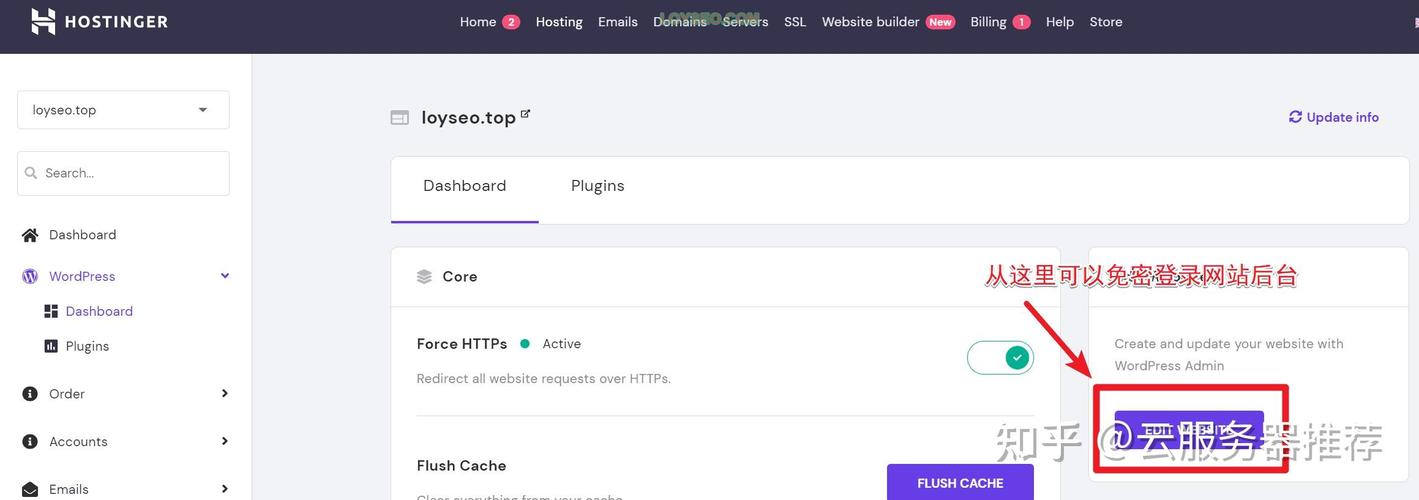Click the Hostinger logo icon

pos(43,21)
